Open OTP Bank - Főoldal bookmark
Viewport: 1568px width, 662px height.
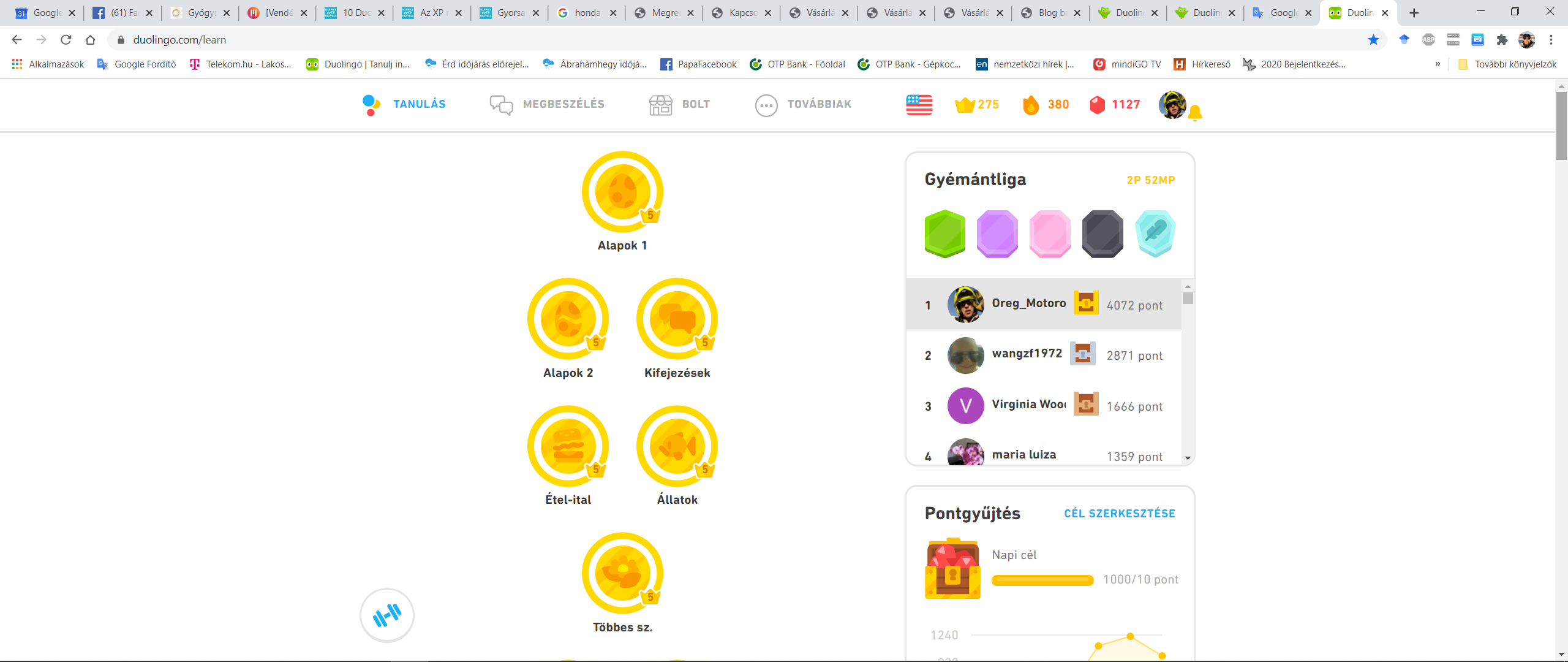pos(797,64)
